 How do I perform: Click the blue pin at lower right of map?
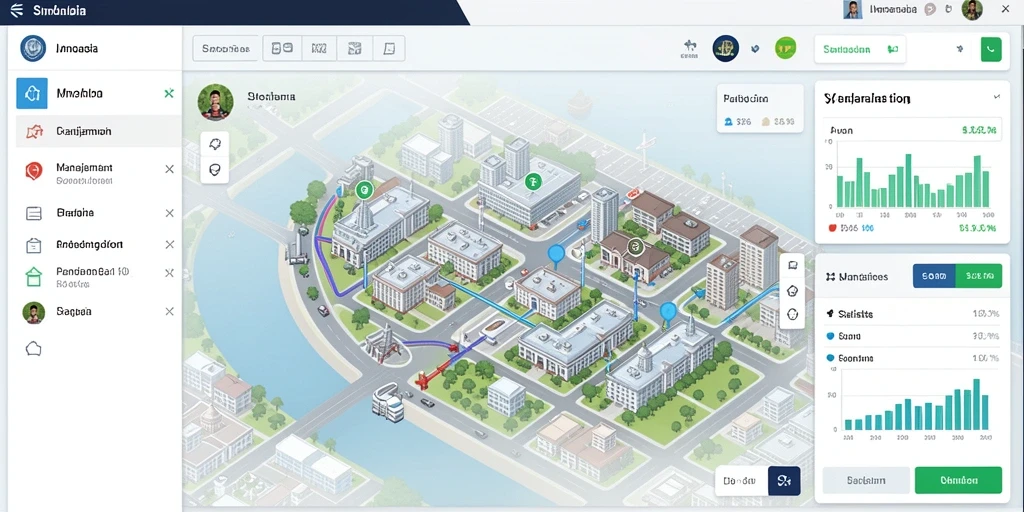[x=667, y=312]
